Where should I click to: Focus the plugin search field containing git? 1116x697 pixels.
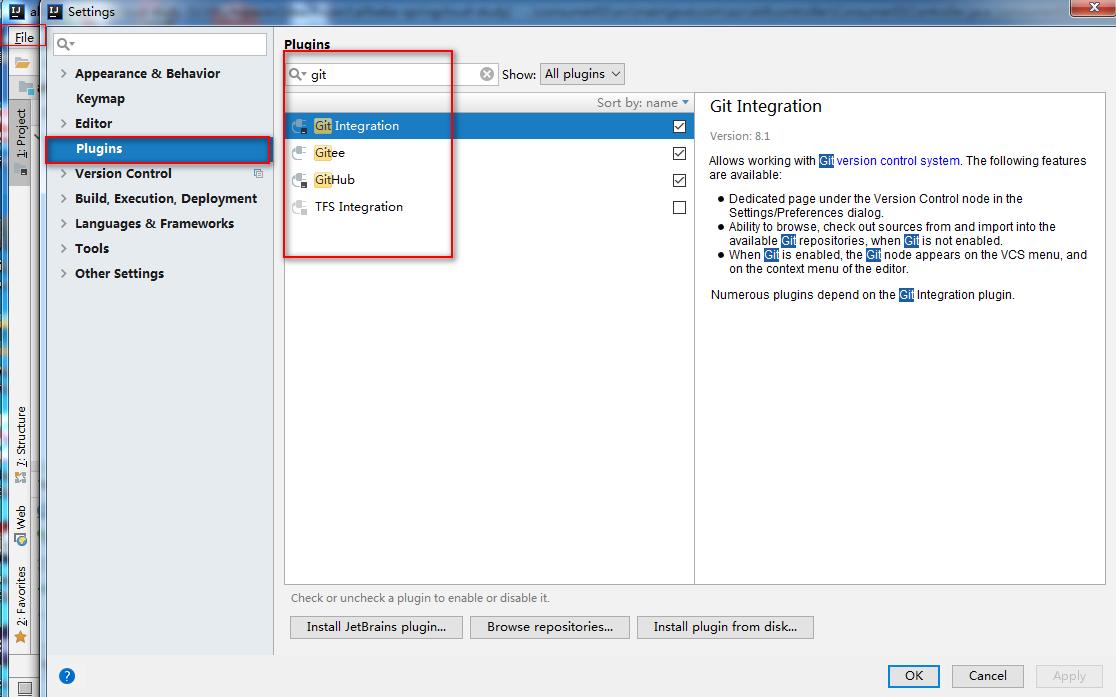click(x=391, y=74)
